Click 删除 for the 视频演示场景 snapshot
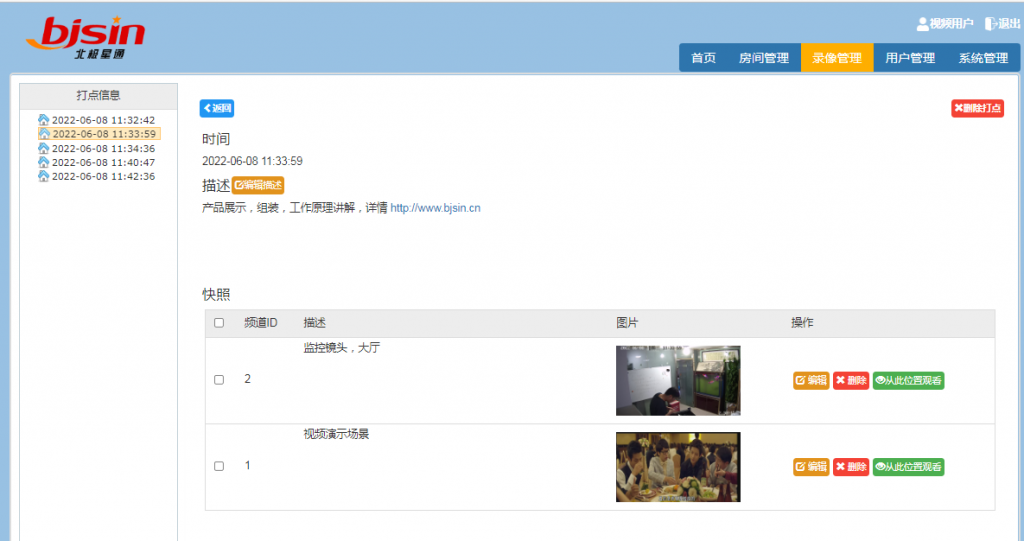This screenshot has width=1024, height=541. [851, 467]
